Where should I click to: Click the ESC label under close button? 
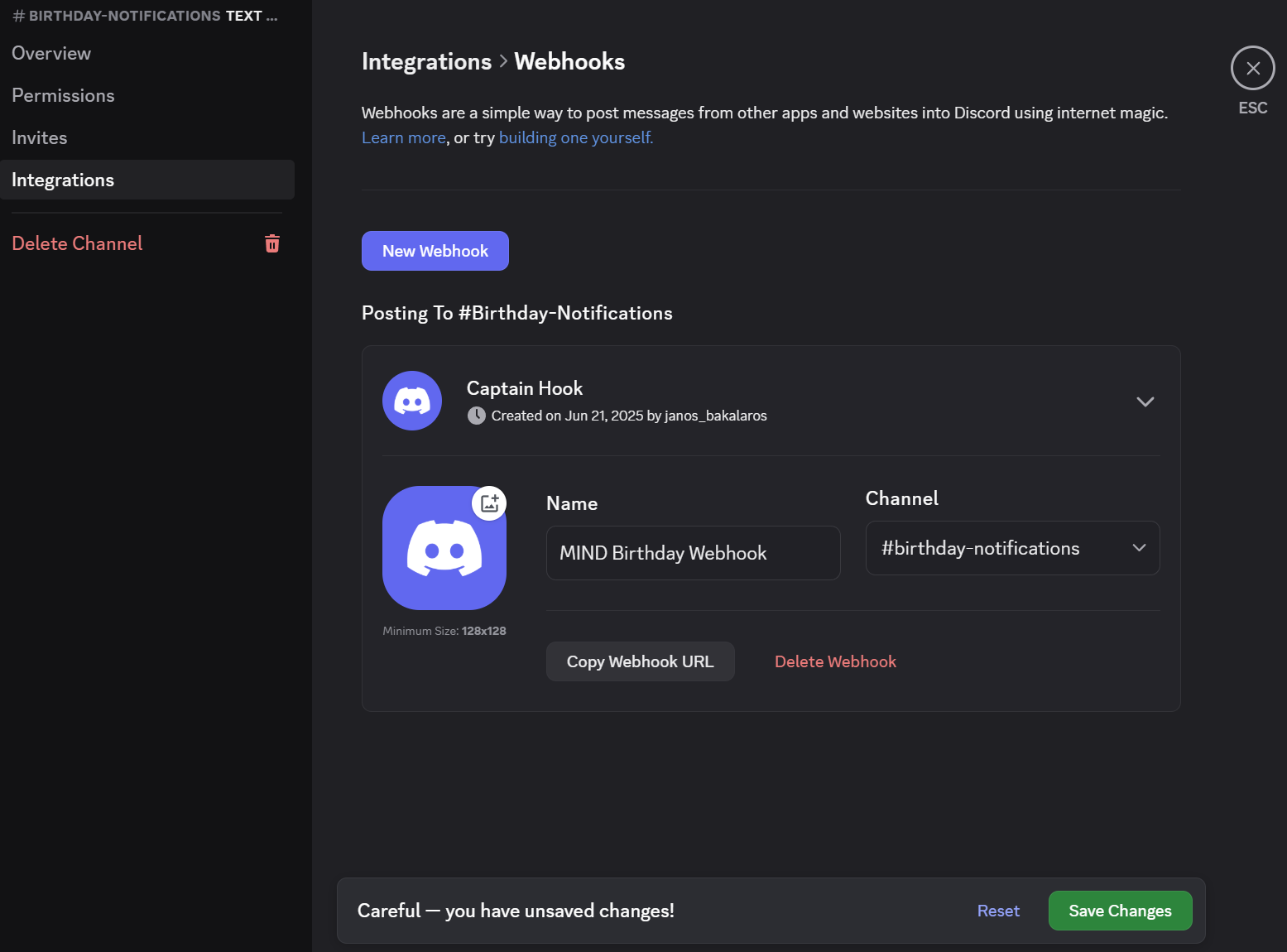[1253, 108]
